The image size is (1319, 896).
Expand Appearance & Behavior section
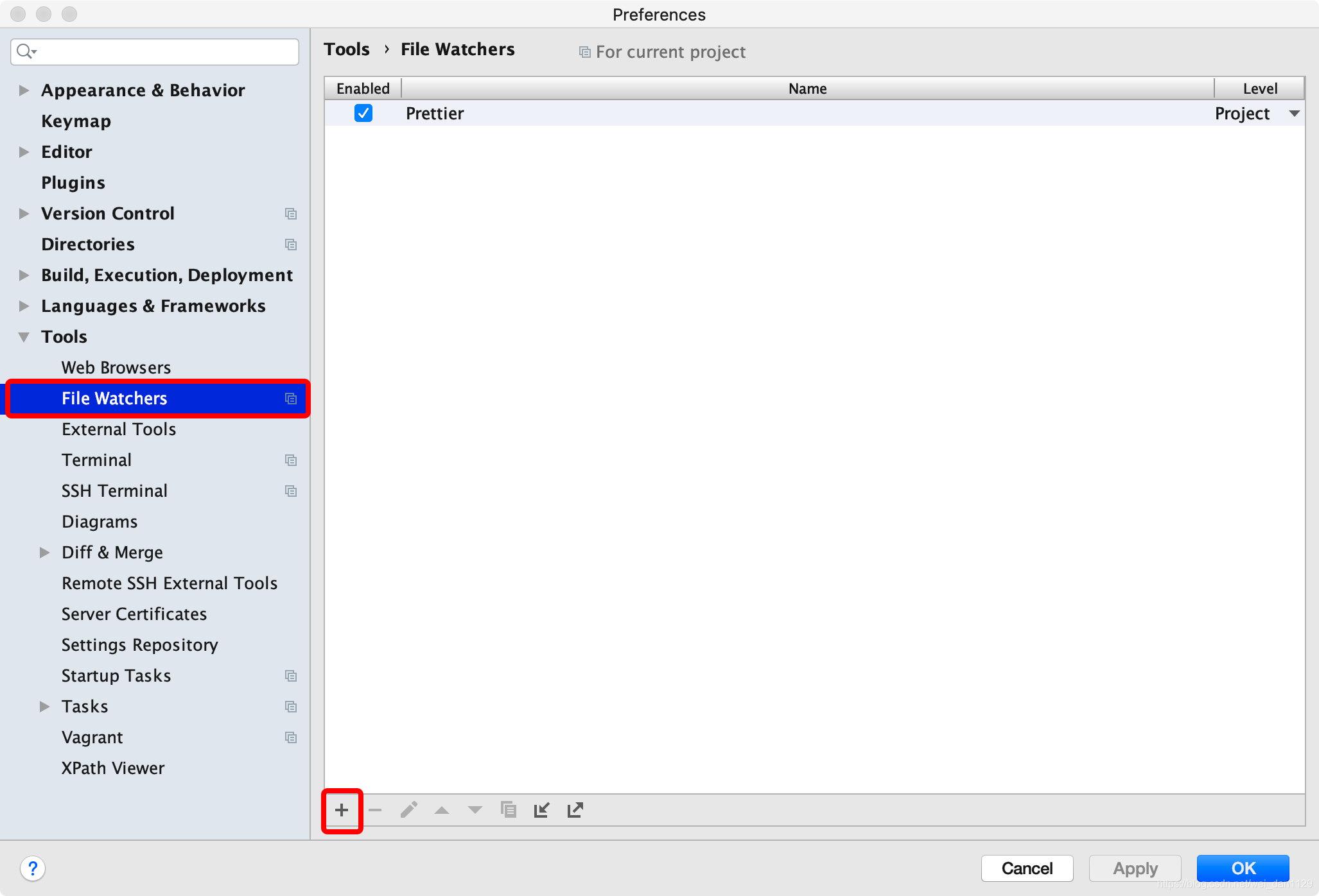(x=24, y=90)
